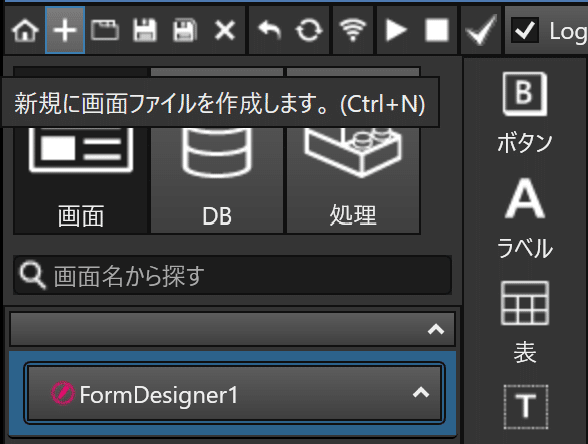Select the T textbox control icon

[x=525, y=407]
